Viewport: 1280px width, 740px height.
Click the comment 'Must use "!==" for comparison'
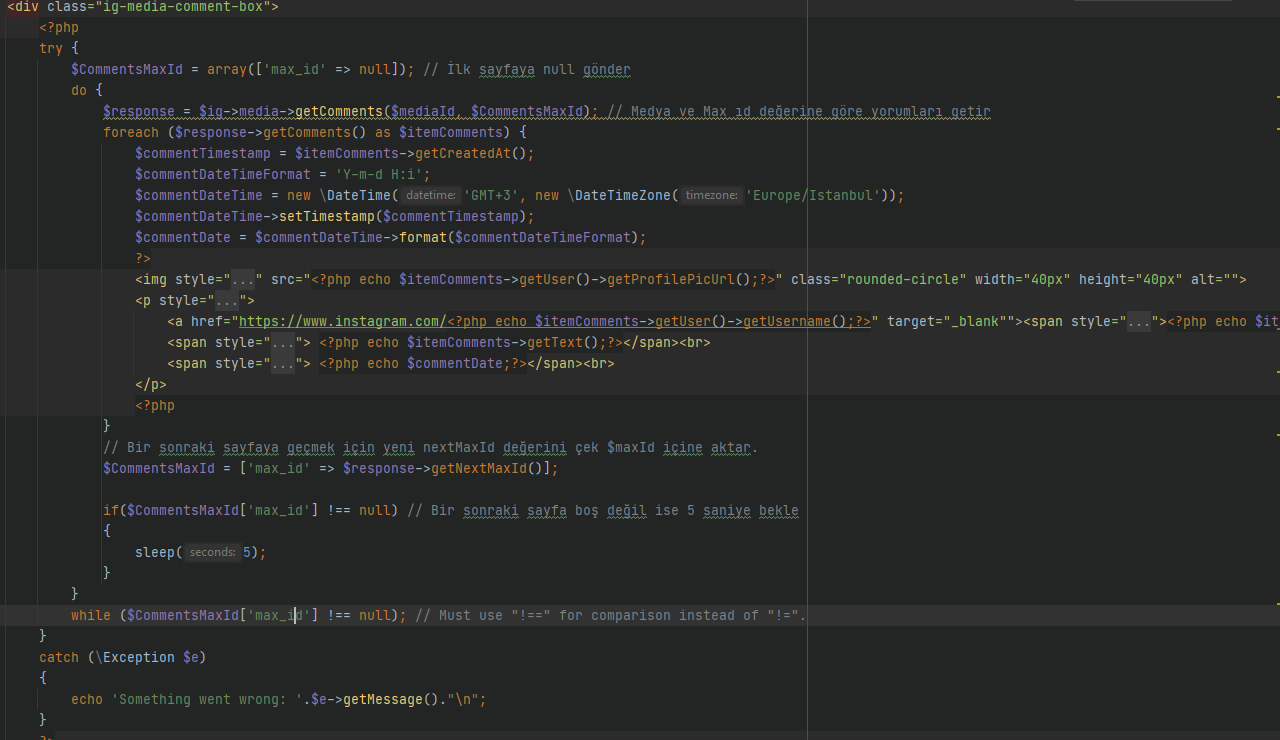click(x=611, y=616)
